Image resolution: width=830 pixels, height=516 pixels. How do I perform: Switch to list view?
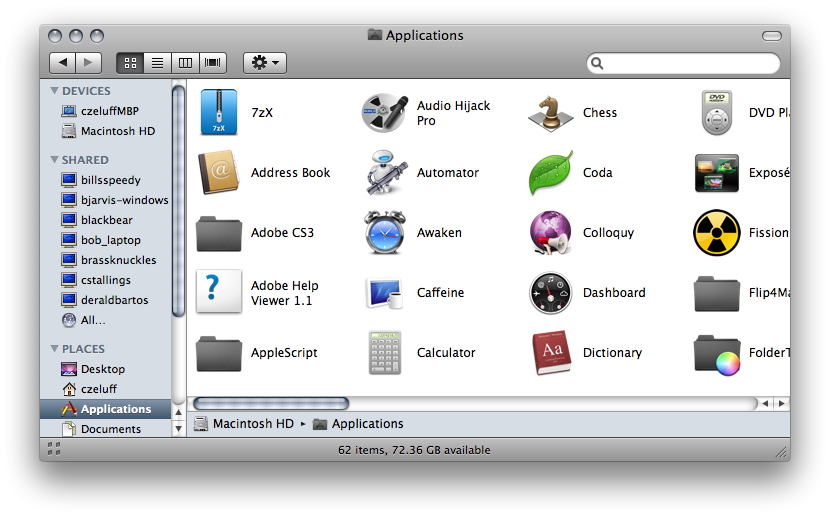click(x=158, y=63)
